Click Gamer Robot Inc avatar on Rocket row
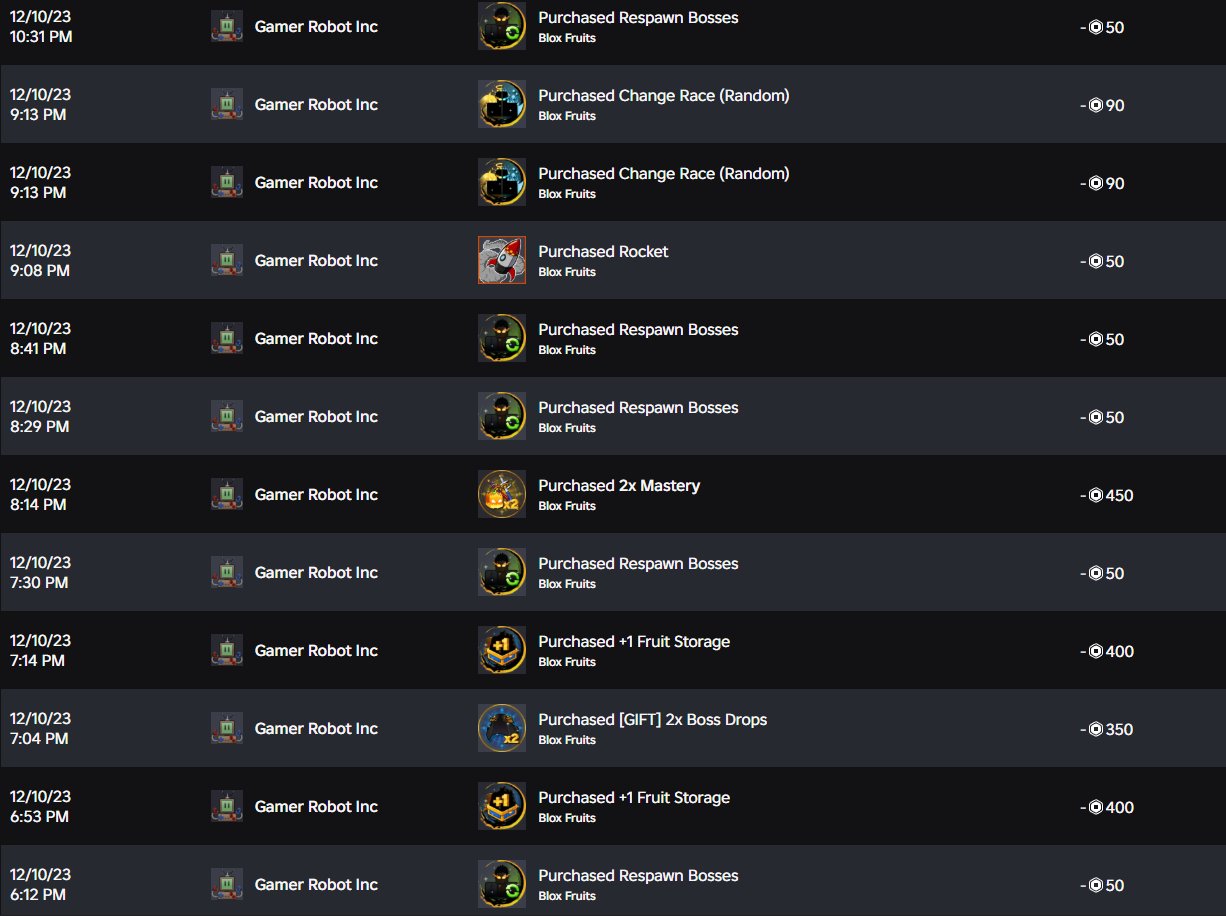The height and width of the screenshot is (916, 1226). (227, 260)
